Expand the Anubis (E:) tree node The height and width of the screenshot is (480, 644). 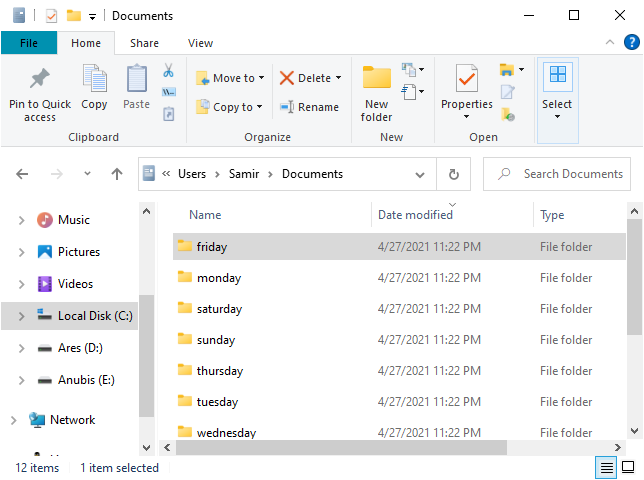point(21,380)
